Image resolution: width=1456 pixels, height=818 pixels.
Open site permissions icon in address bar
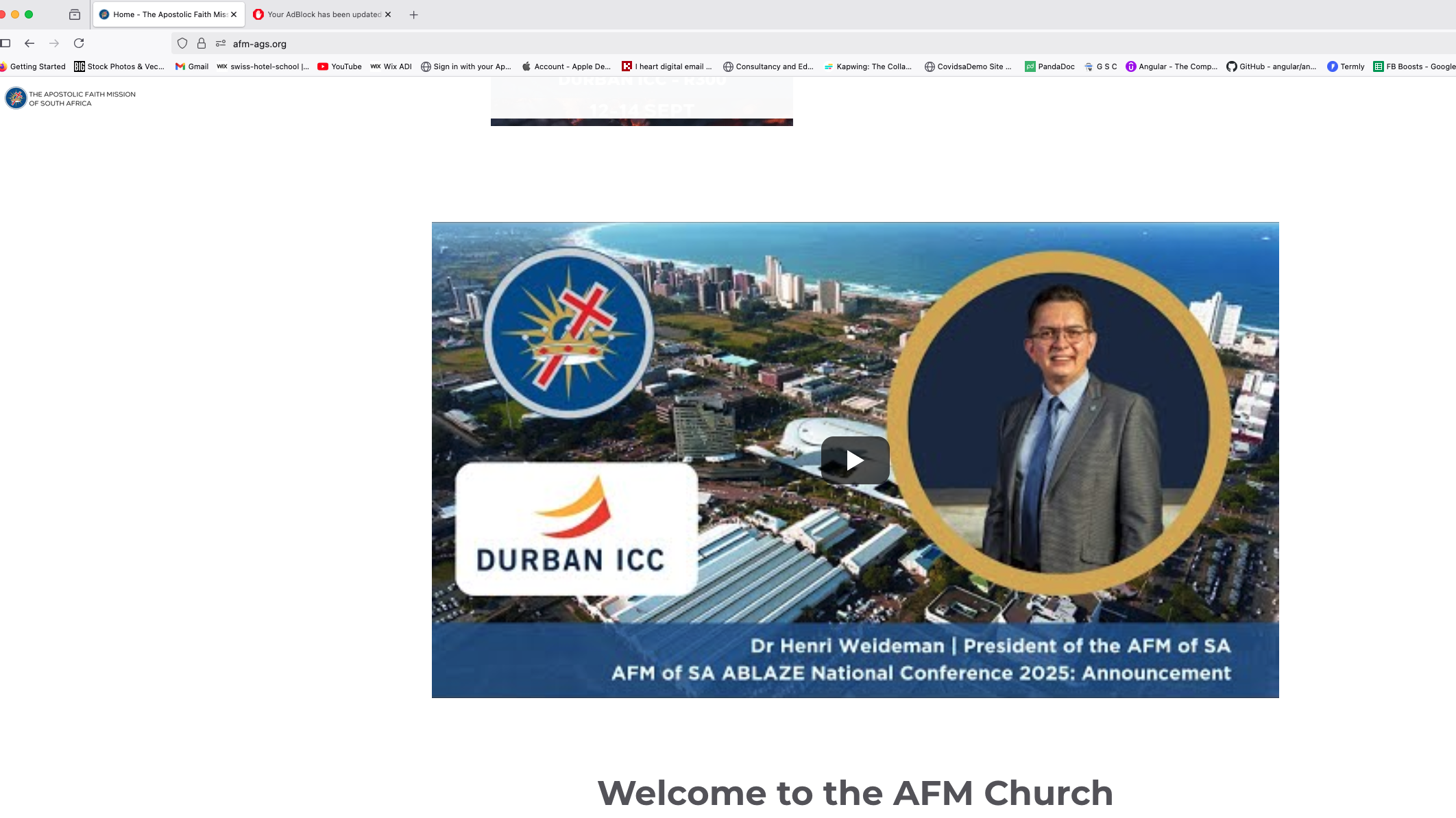click(221, 43)
